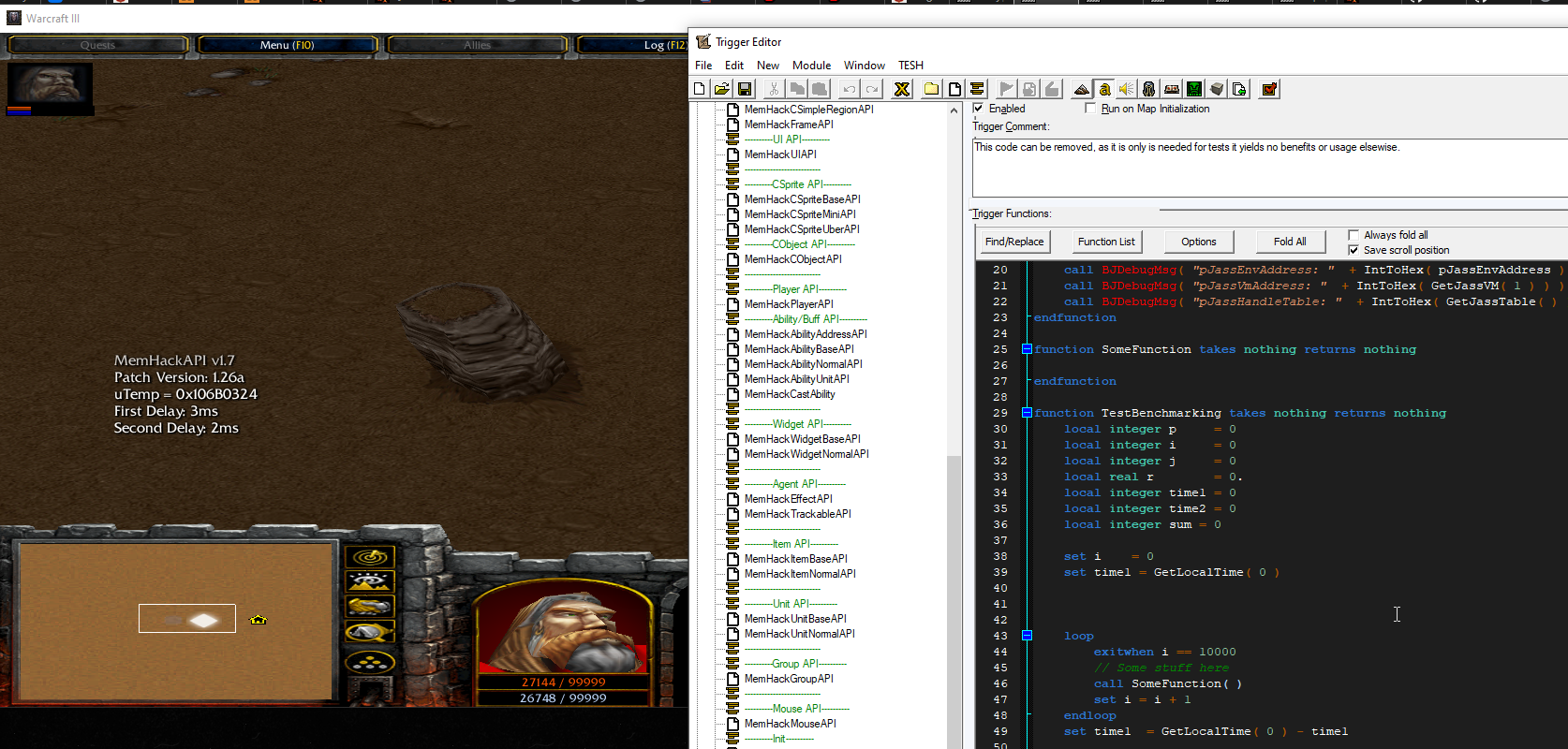Select MemHackGroupAPI trigger
Viewport: 1568px width, 749px height.
[789, 679]
